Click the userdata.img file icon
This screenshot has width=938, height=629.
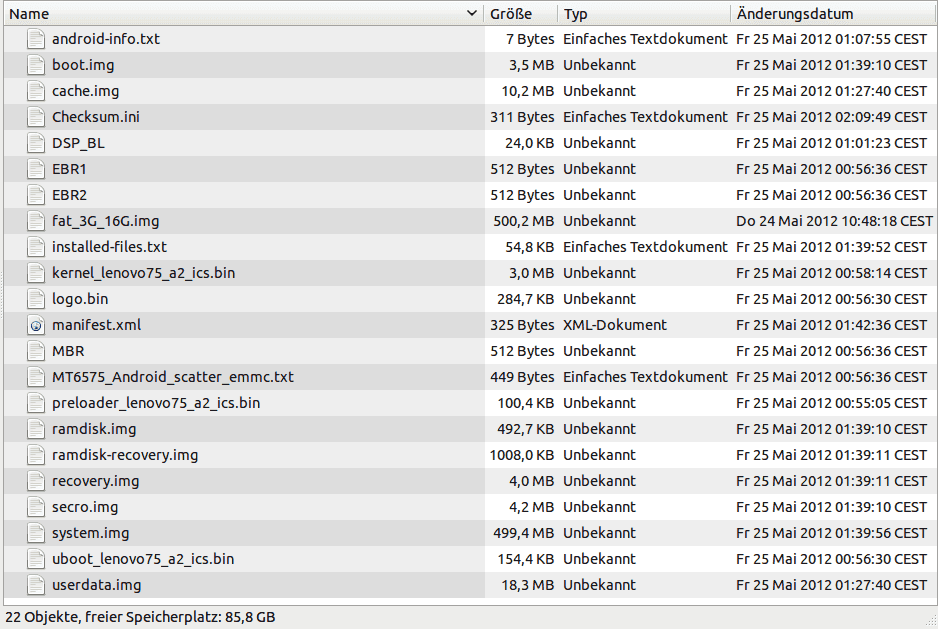[x=36, y=585]
